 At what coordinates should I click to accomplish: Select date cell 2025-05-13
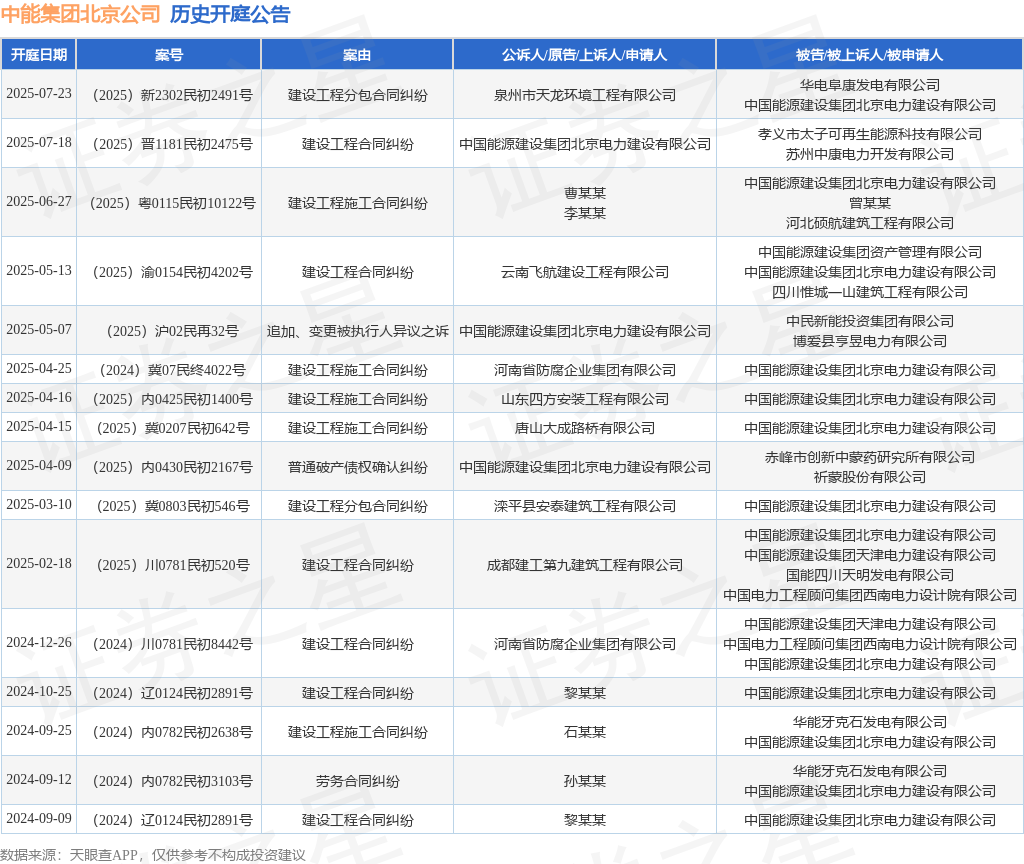[x=39, y=270]
